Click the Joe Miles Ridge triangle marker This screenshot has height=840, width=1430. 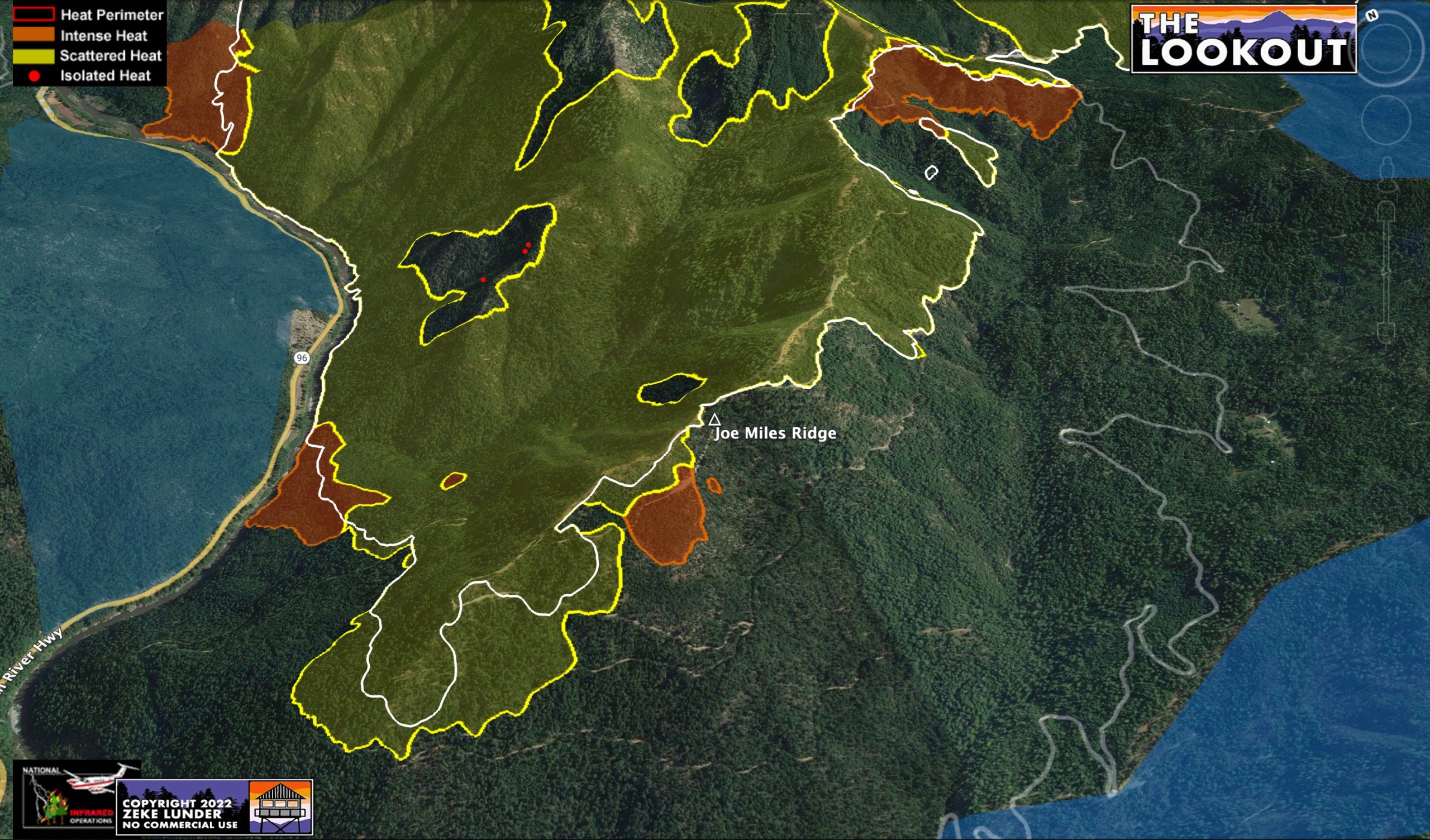pyautogui.click(x=714, y=420)
